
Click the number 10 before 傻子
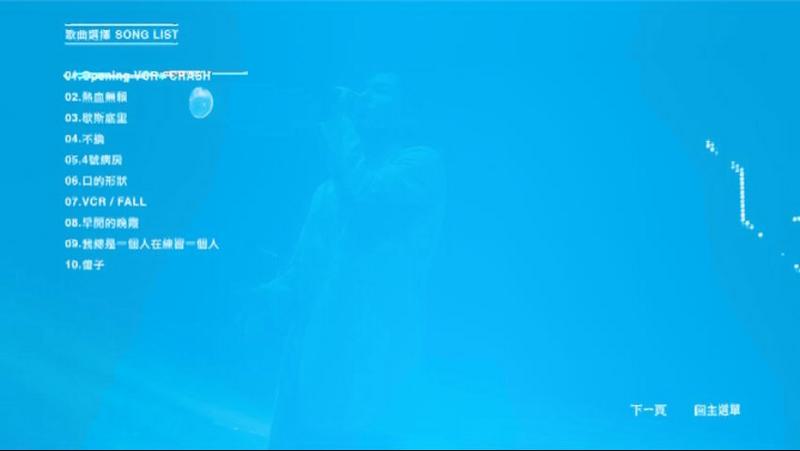[70, 265]
